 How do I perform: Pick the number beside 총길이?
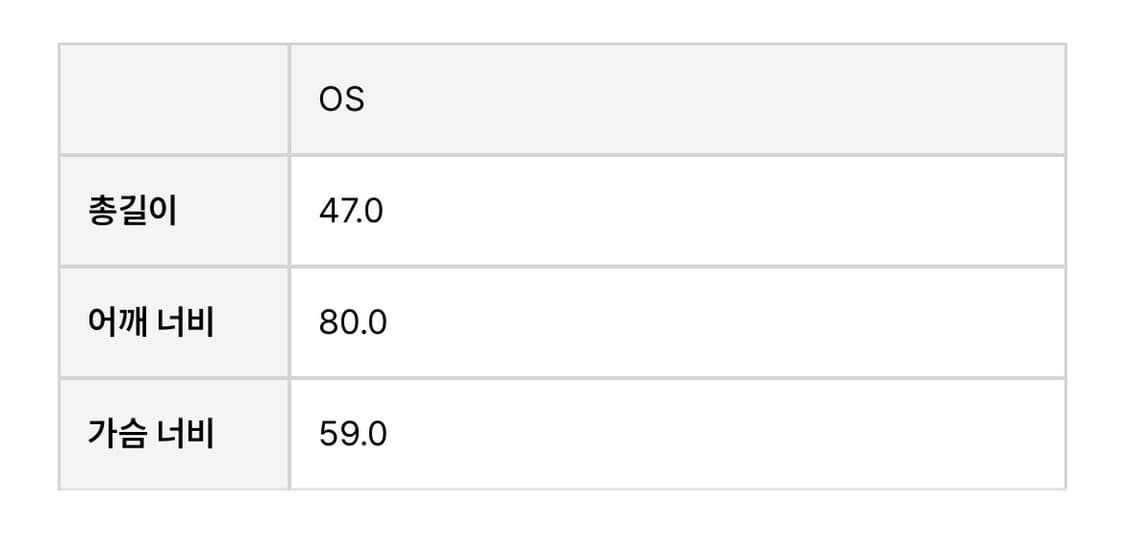coord(350,212)
